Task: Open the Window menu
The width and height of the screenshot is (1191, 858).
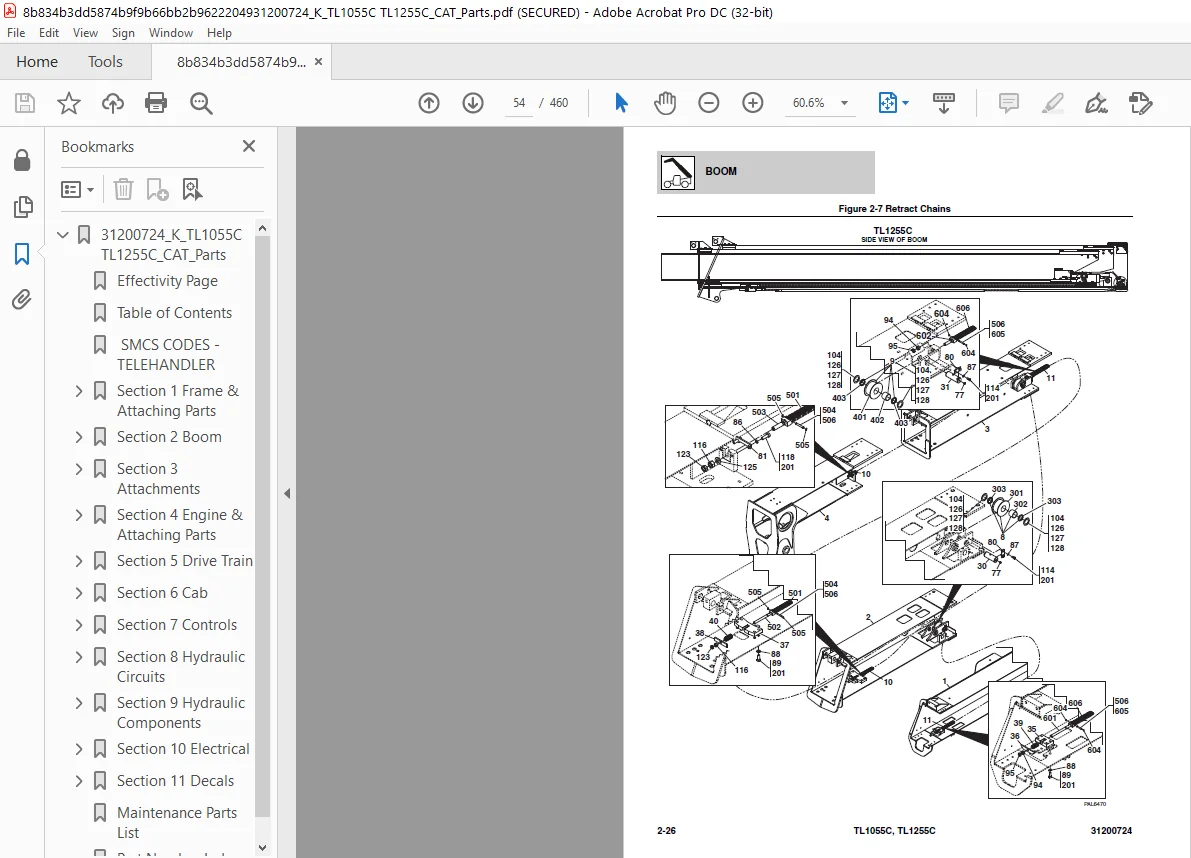Action: point(171,33)
